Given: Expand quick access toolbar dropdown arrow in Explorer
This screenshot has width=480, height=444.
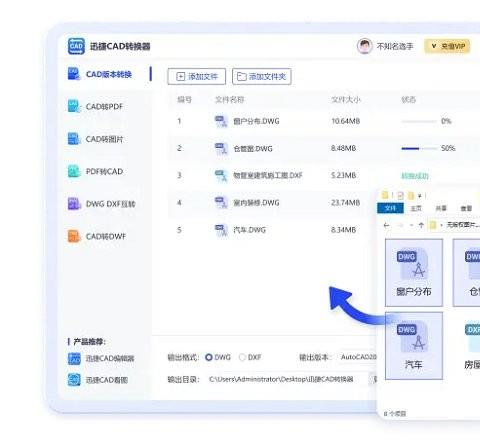Looking at the screenshot, I should tap(419, 196).
